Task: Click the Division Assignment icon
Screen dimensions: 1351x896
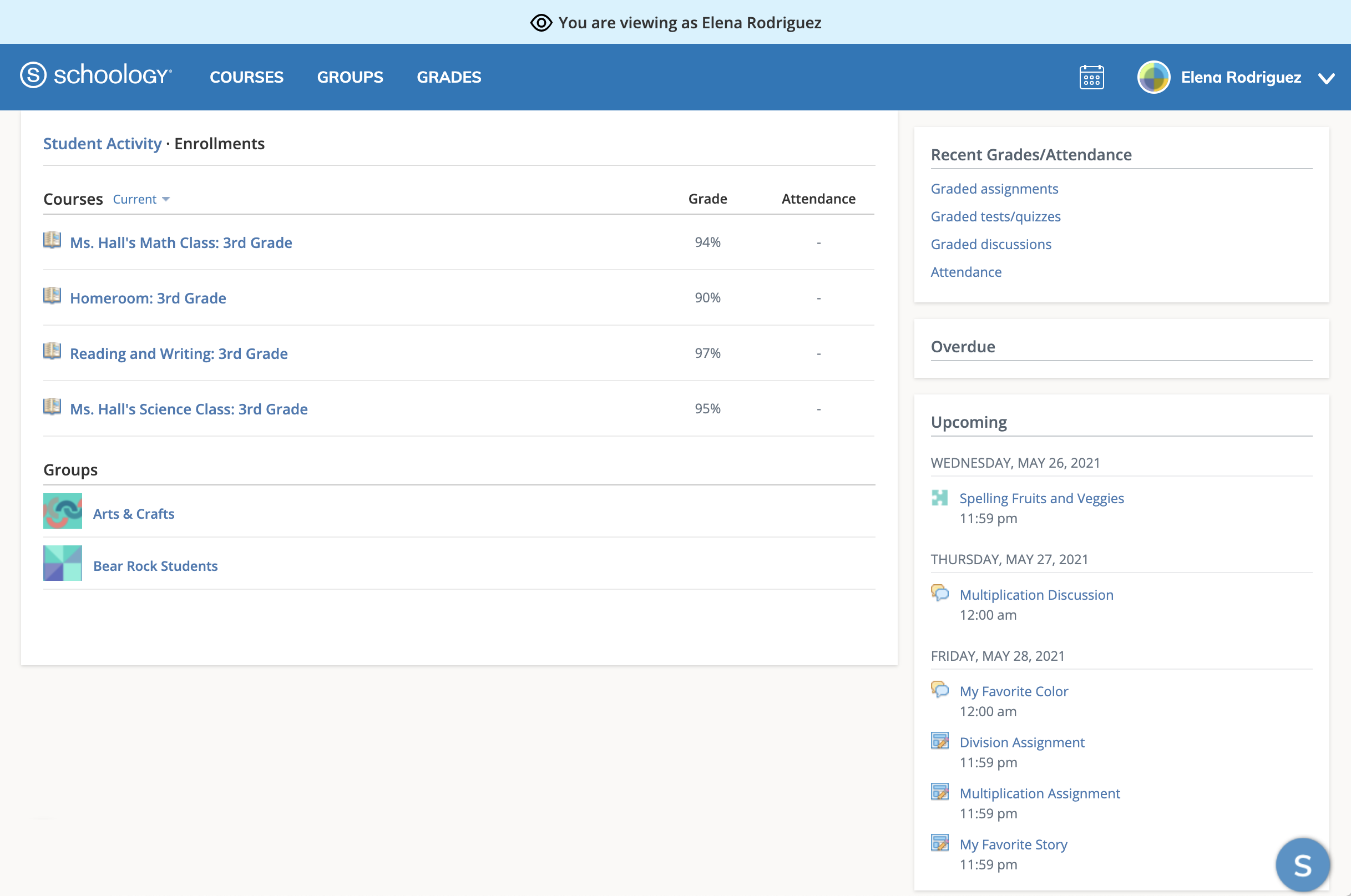Action: [939, 741]
